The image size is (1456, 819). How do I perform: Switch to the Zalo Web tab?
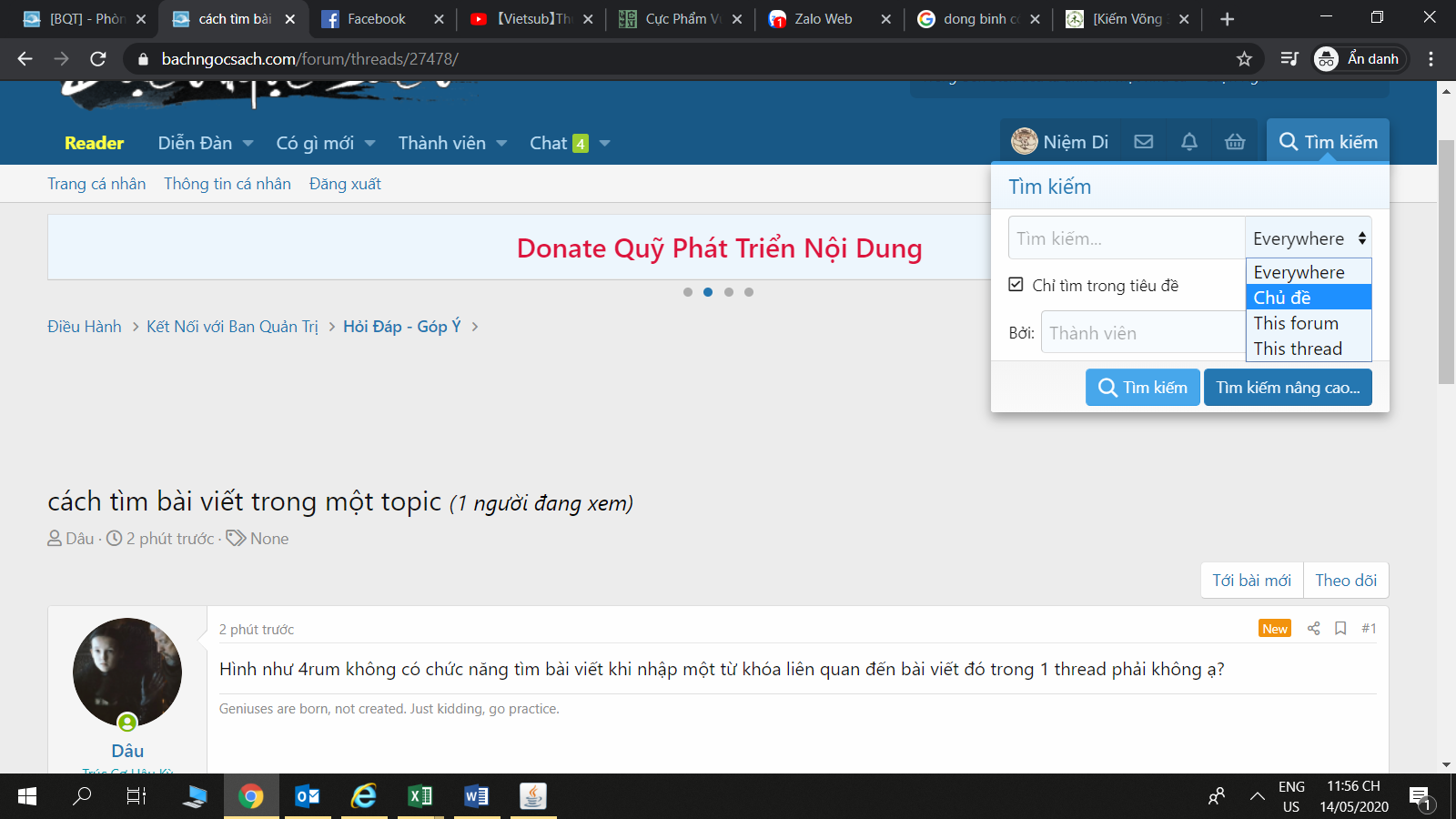(823, 19)
